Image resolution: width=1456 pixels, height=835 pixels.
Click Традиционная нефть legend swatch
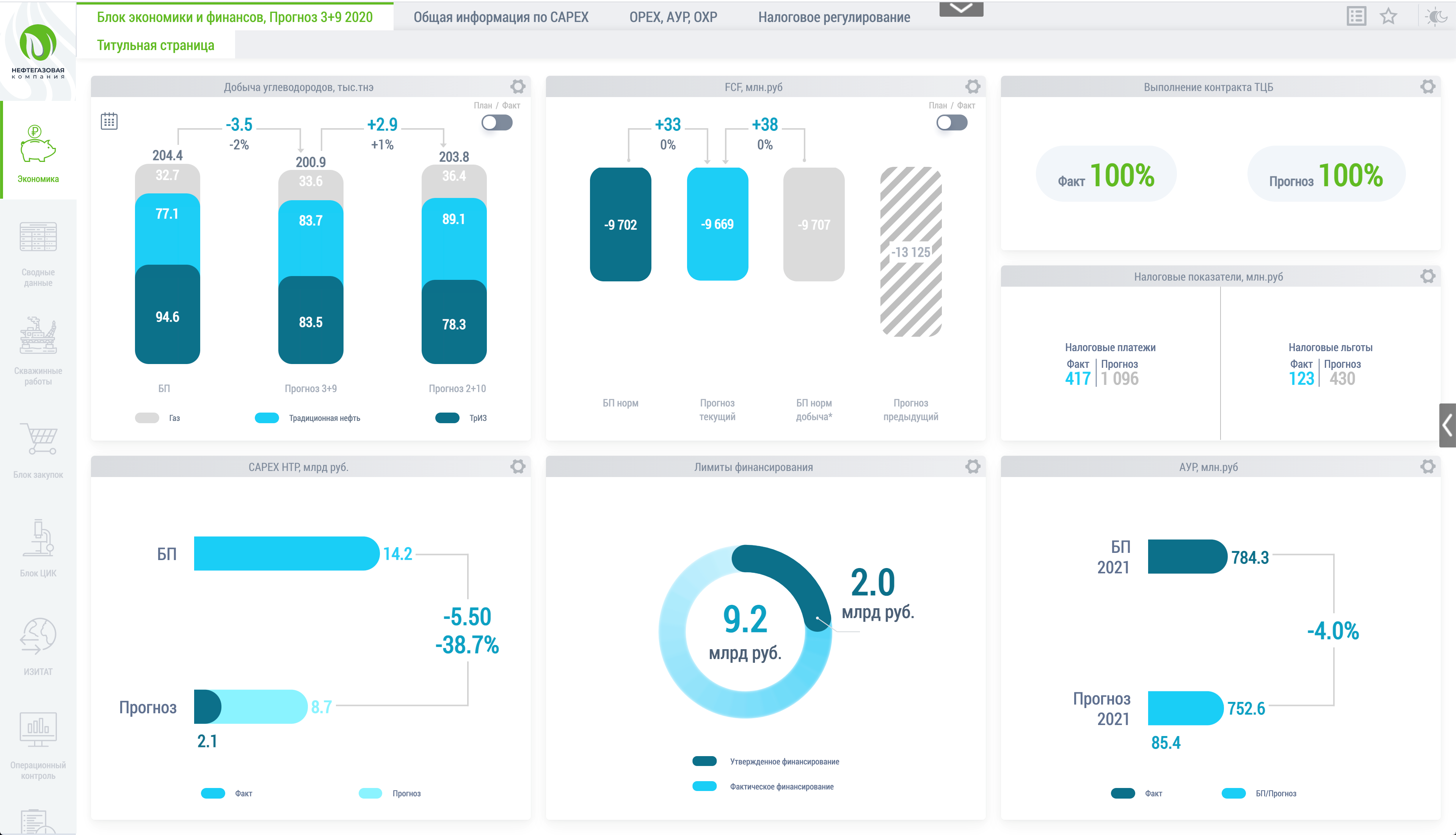(267, 418)
